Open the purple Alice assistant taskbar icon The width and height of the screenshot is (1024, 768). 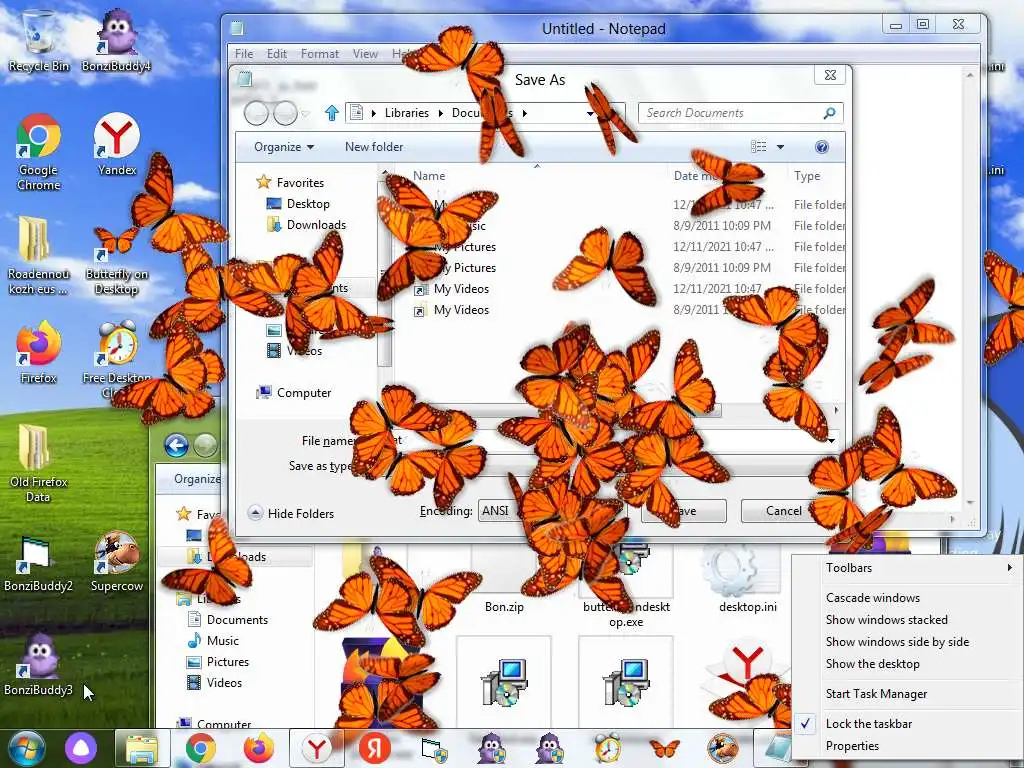[81, 748]
